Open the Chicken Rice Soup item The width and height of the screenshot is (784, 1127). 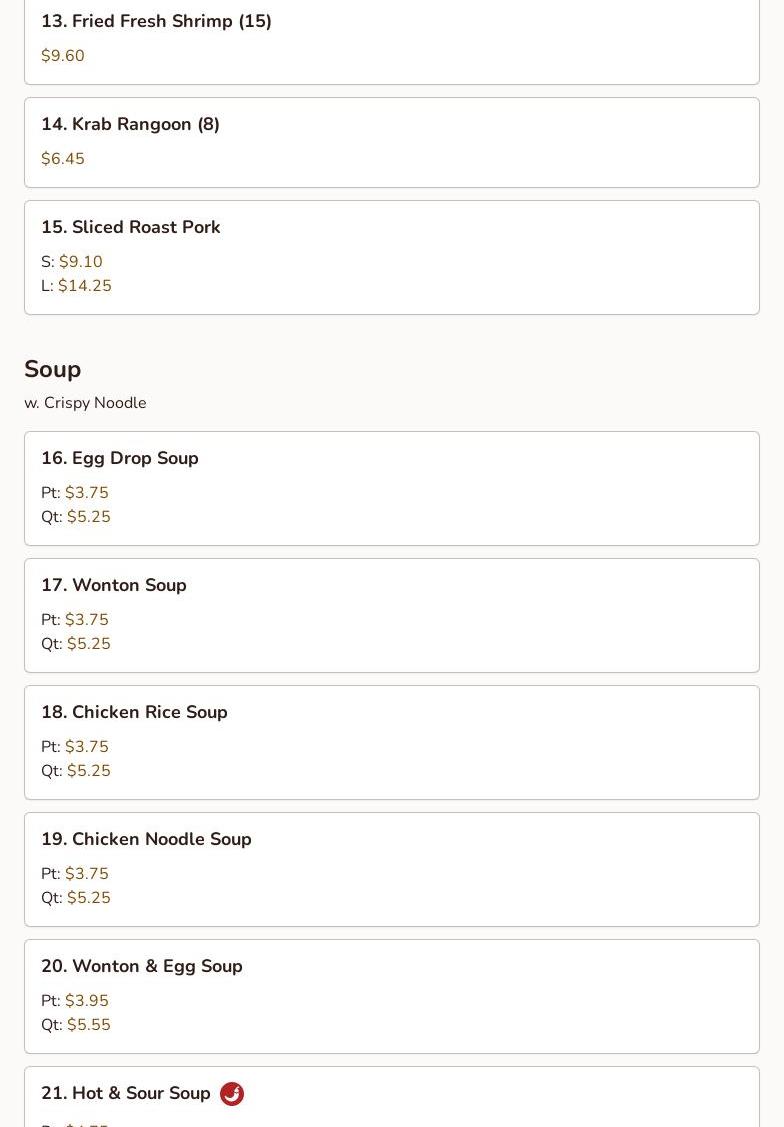click(134, 712)
